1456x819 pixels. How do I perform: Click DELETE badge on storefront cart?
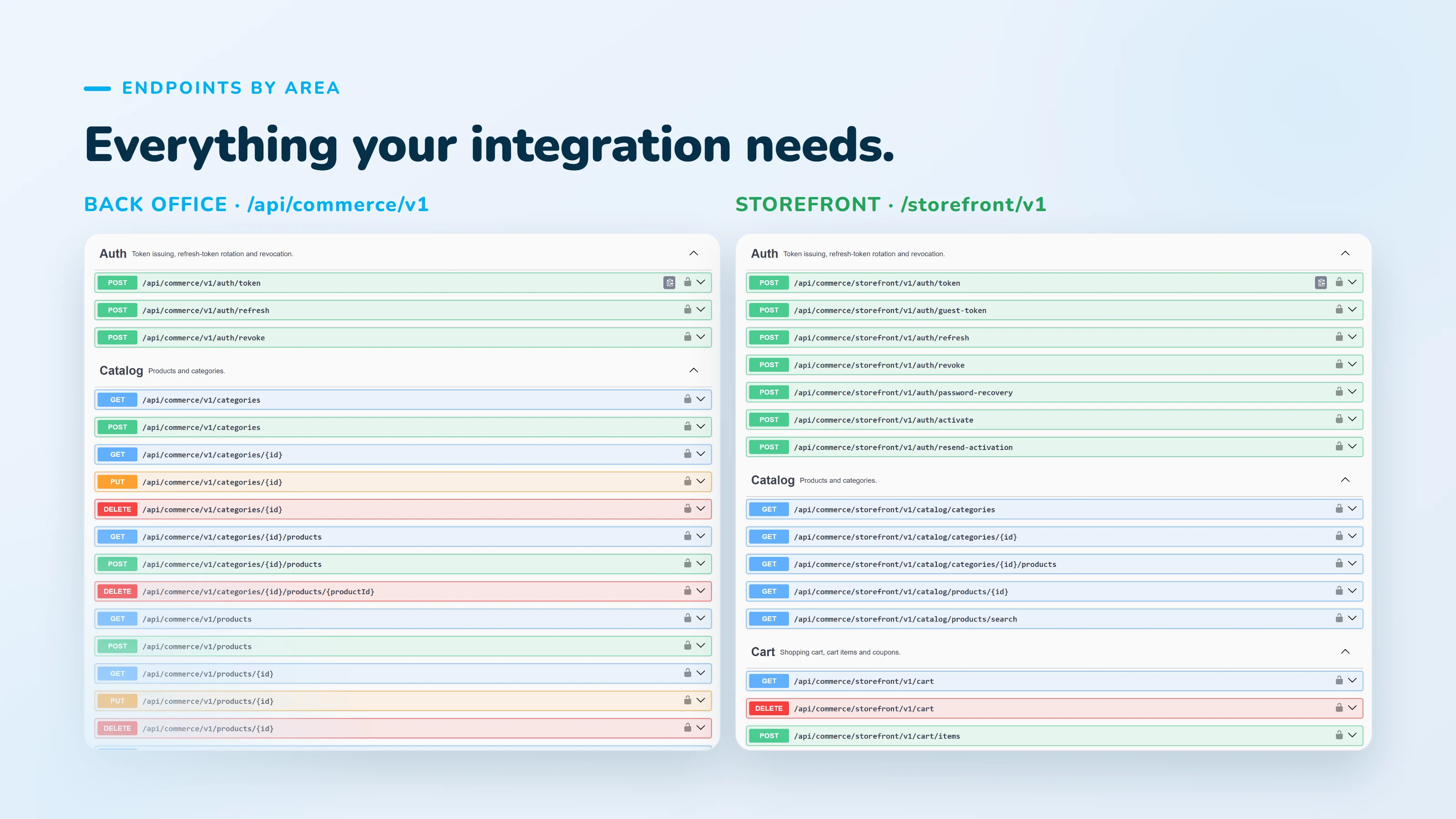768,708
